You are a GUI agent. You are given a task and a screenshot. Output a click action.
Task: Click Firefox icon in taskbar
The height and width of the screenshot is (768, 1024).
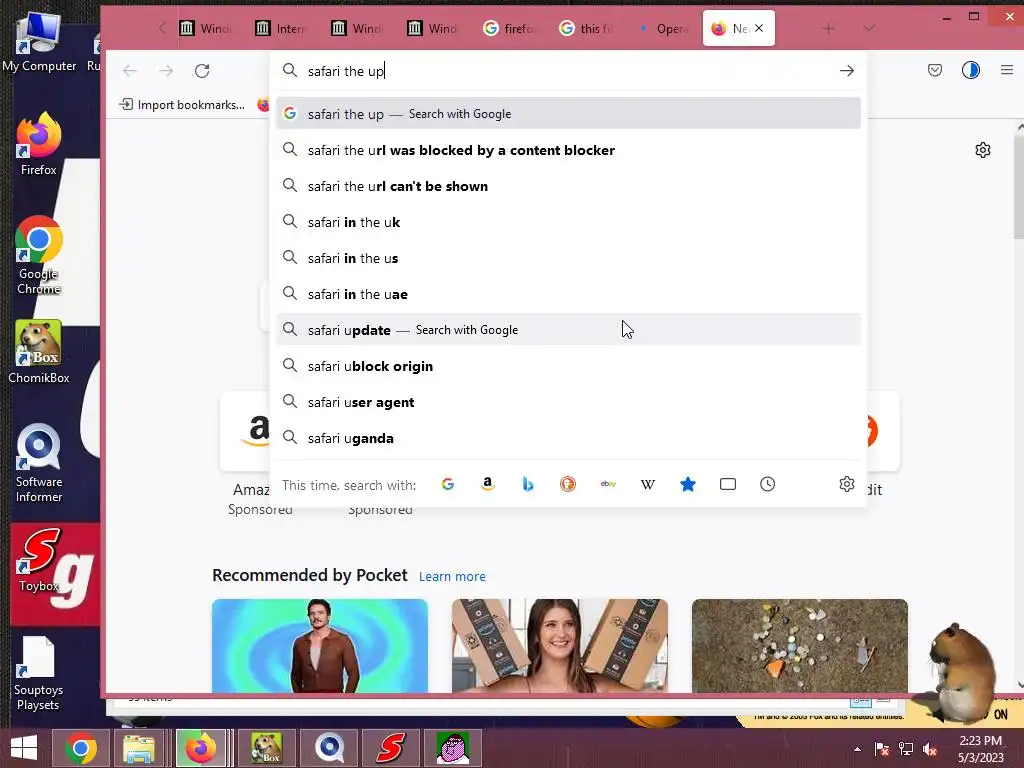pyautogui.click(x=201, y=748)
